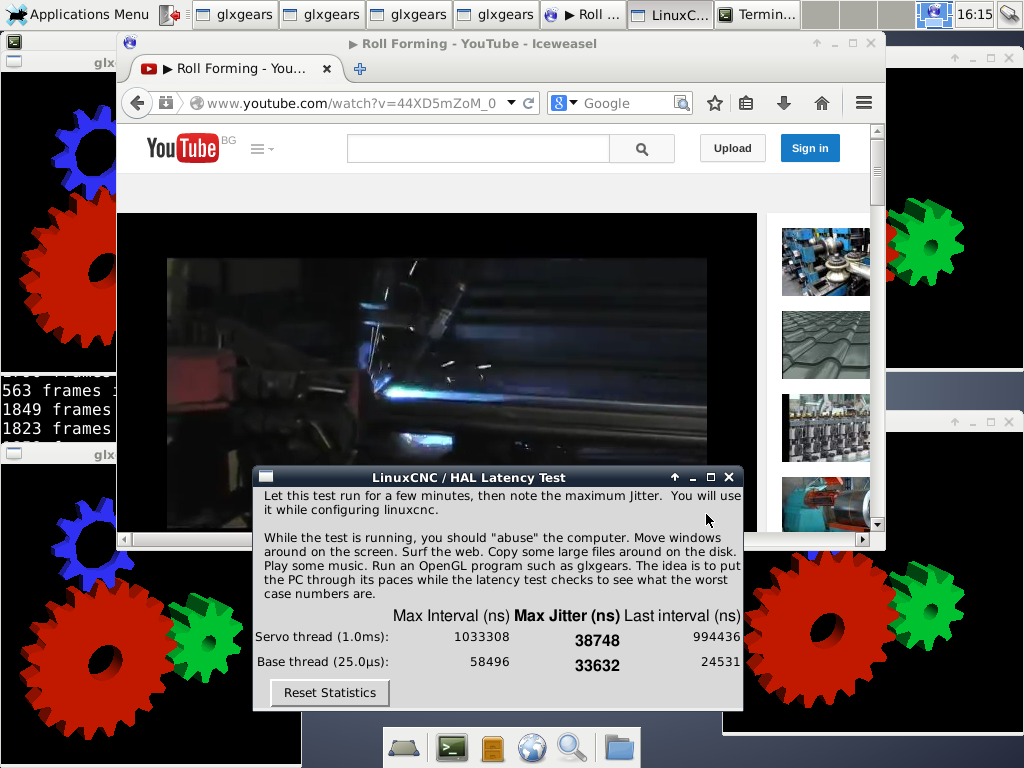
Task: Open a new tab with the plus icon
Action: [x=360, y=69]
